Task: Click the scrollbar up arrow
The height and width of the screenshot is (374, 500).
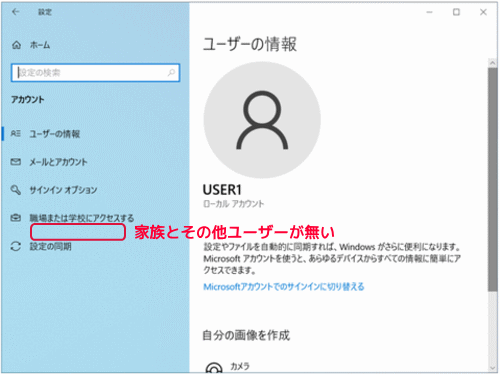Action: (x=492, y=63)
